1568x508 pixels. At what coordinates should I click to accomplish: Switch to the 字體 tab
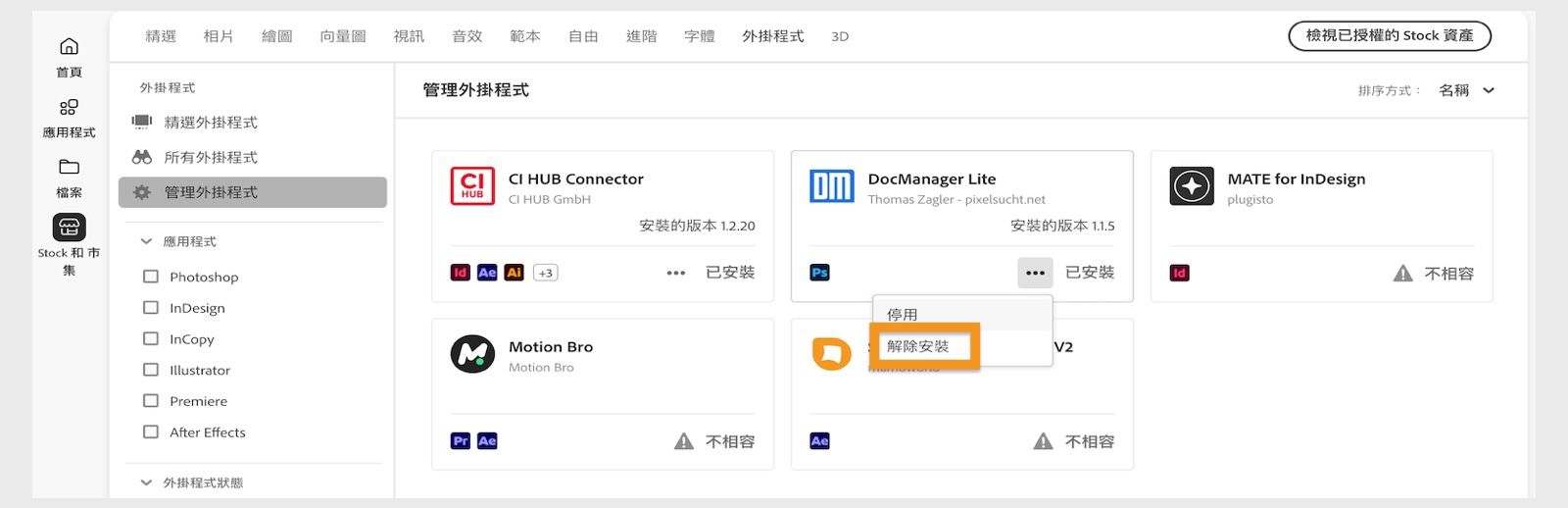(700, 36)
